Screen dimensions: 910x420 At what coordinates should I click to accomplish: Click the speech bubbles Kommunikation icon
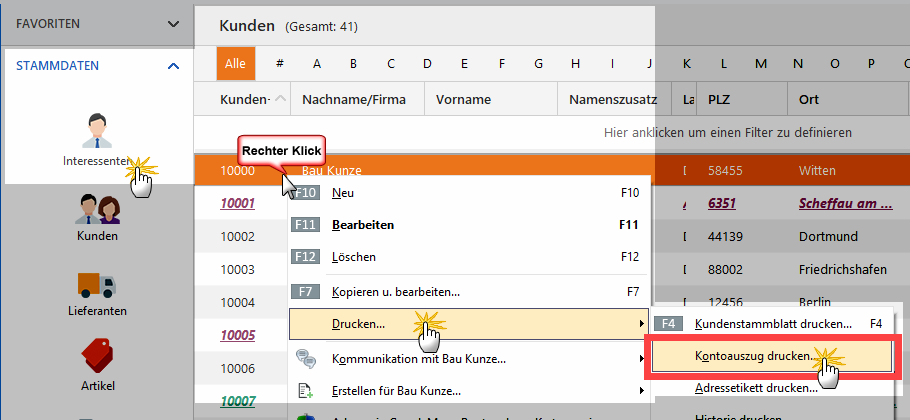pyautogui.click(x=306, y=359)
